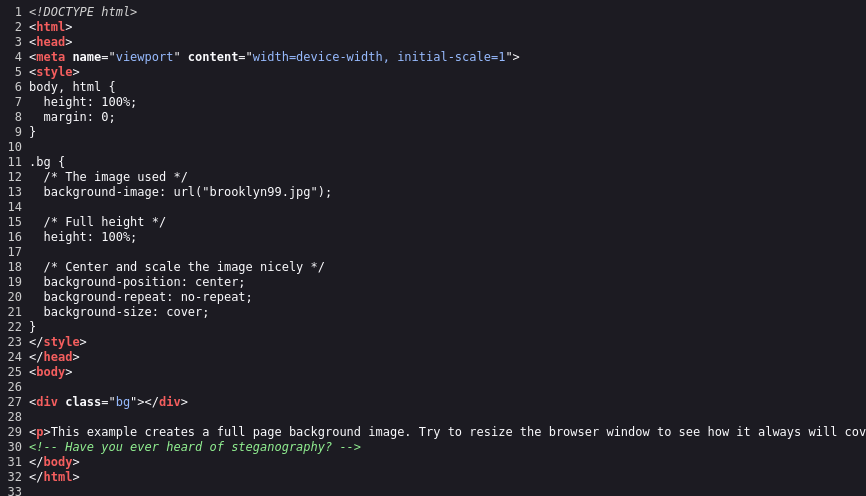Click the margin: 0 declaration
Viewport: 866px width, 496px height.
[79, 117]
